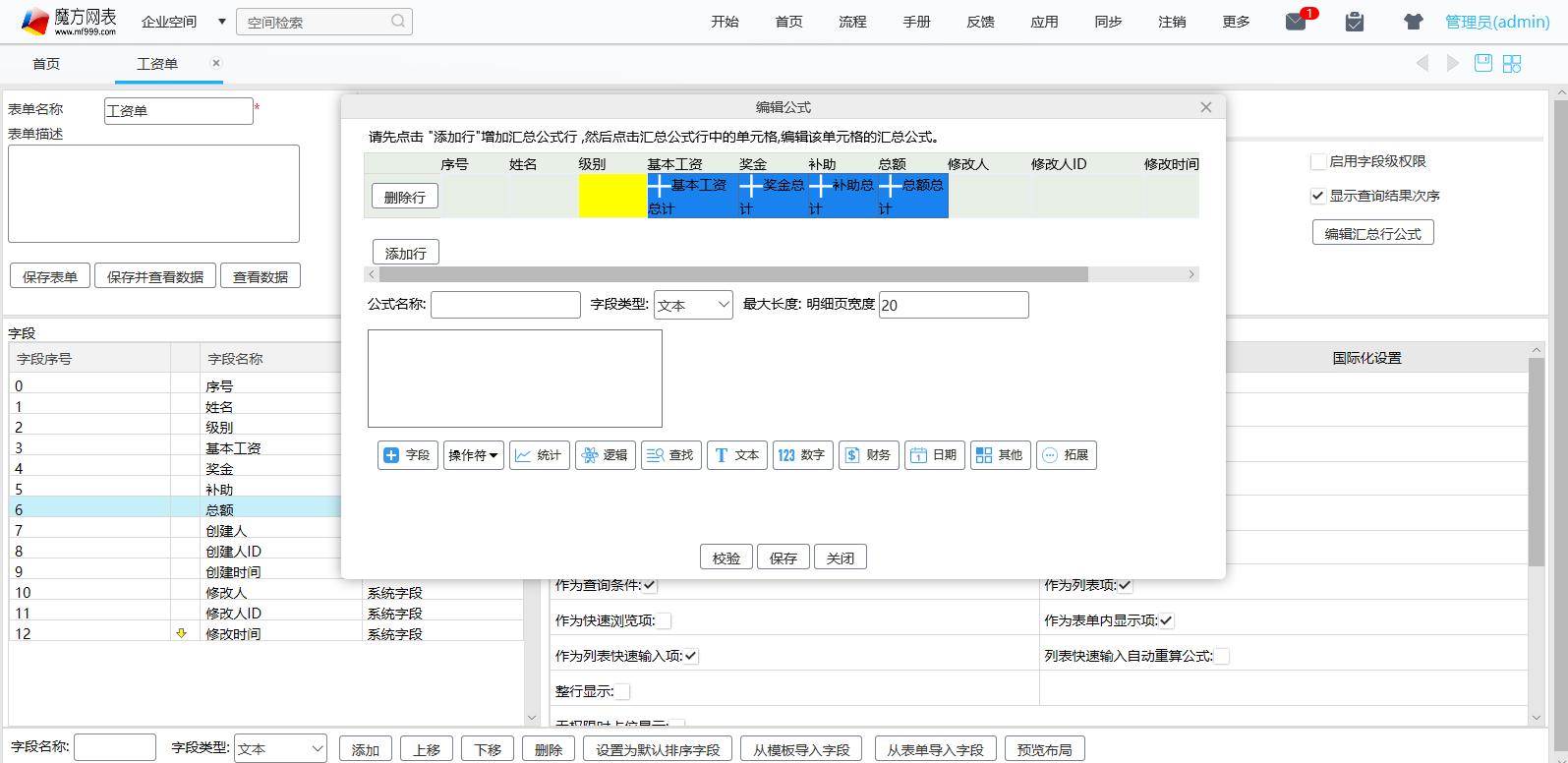Enable 启用字段级权限 checkbox
The height and width of the screenshot is (763, 1568).
(1318, 161)
